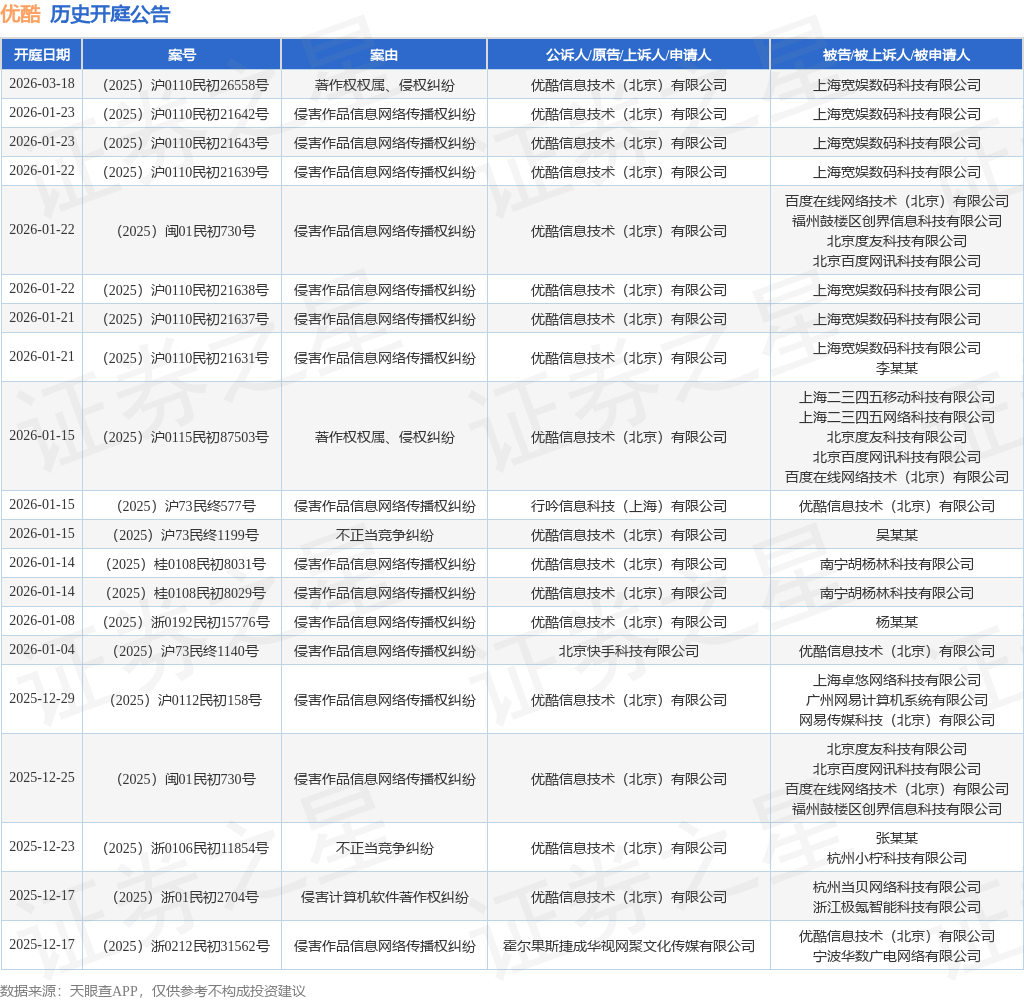Click date 2026-01-04

pos(42,649)
